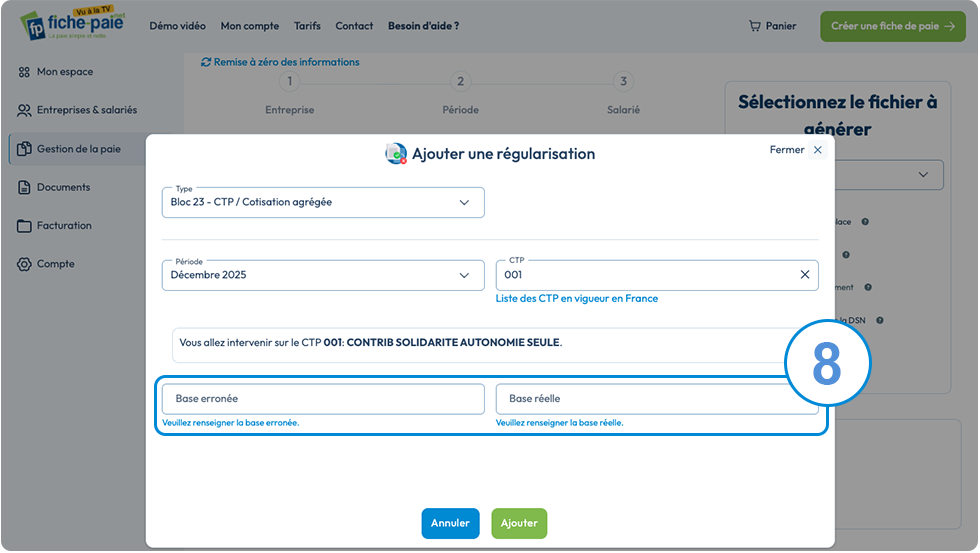Click the help icon next to la DSN
This screenshot has height=553, width=980.
click(879, 321)
